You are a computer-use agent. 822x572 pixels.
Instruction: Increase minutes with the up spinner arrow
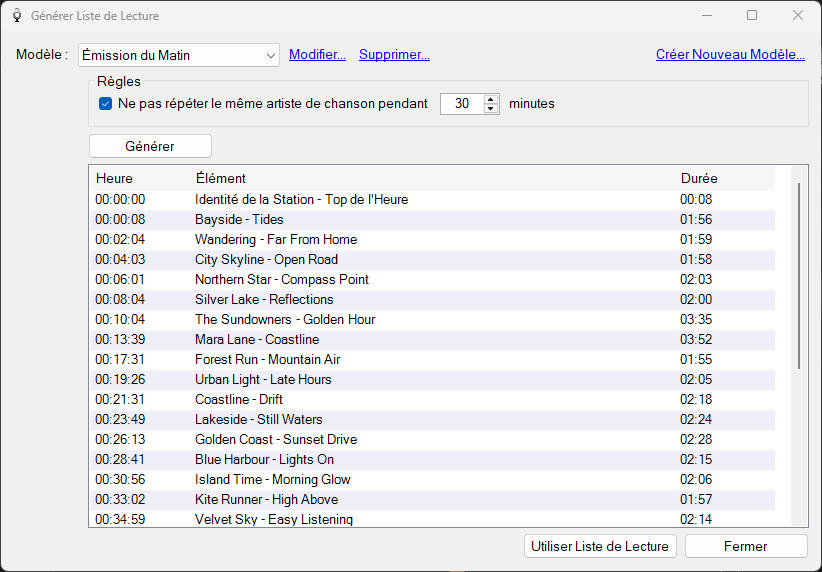[x=491, y=99]
